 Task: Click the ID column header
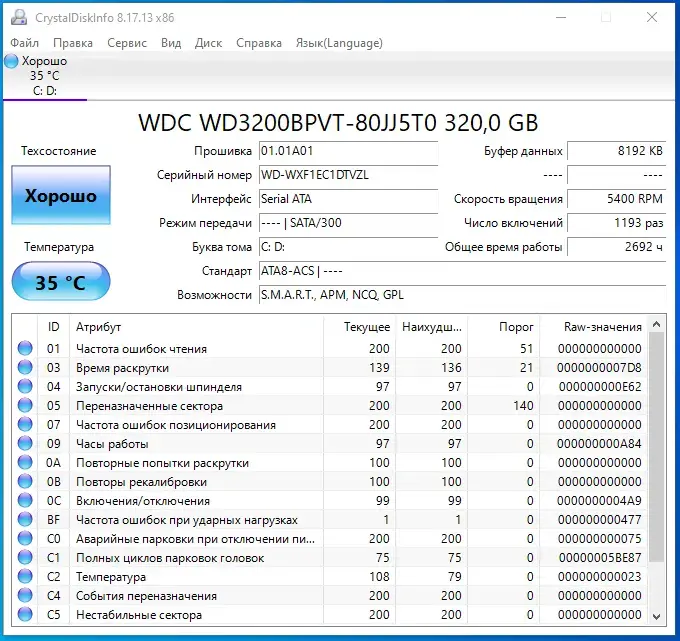pyautogui.click(x=53, y=327)
